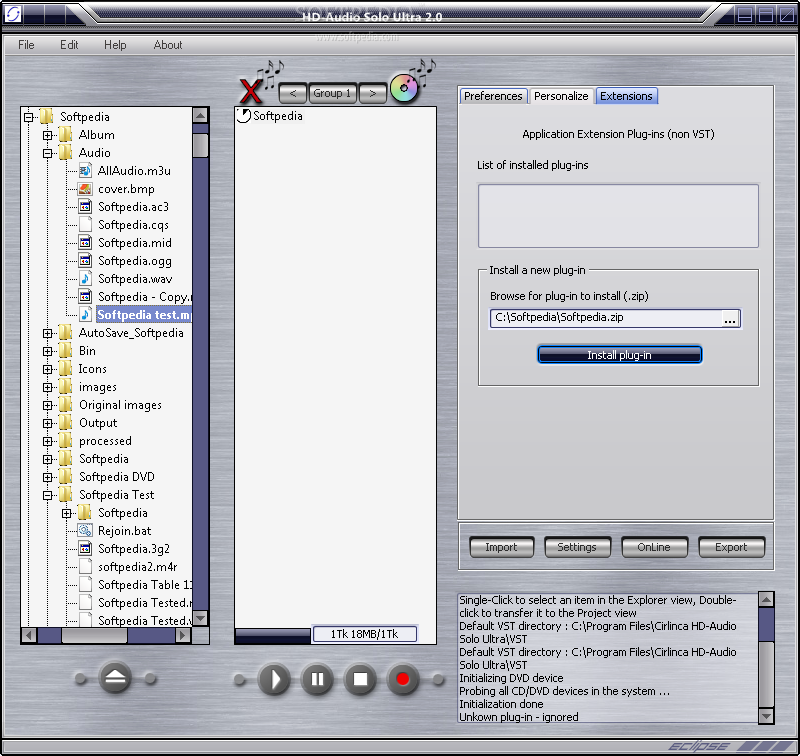Go to the previous group with the < button
The height and width of the screenshot is (756, 800).
pos(293,93)
